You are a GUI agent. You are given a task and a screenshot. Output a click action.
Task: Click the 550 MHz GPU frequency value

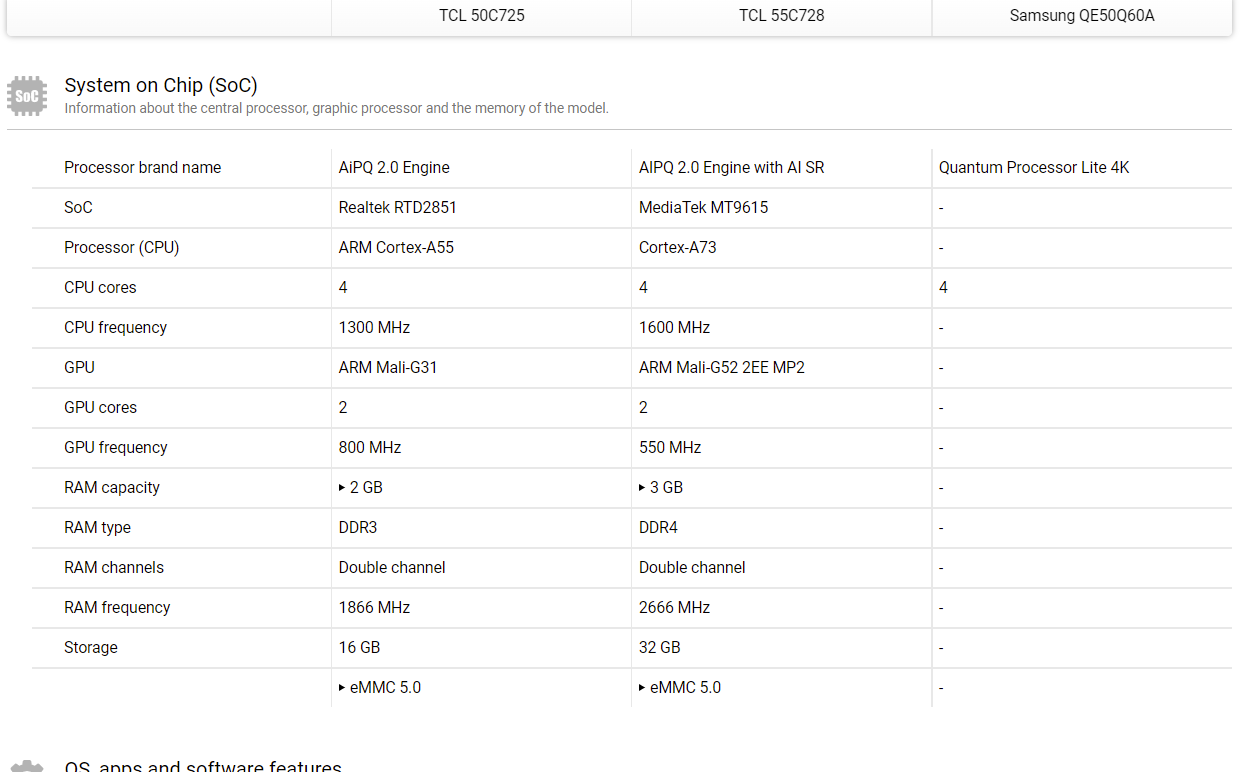coord(670,448)
